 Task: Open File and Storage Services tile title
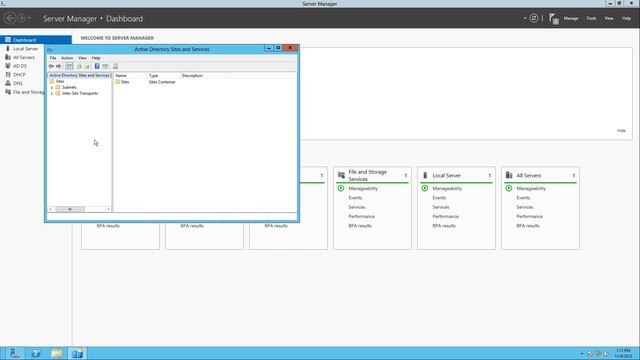pos(367,176)
